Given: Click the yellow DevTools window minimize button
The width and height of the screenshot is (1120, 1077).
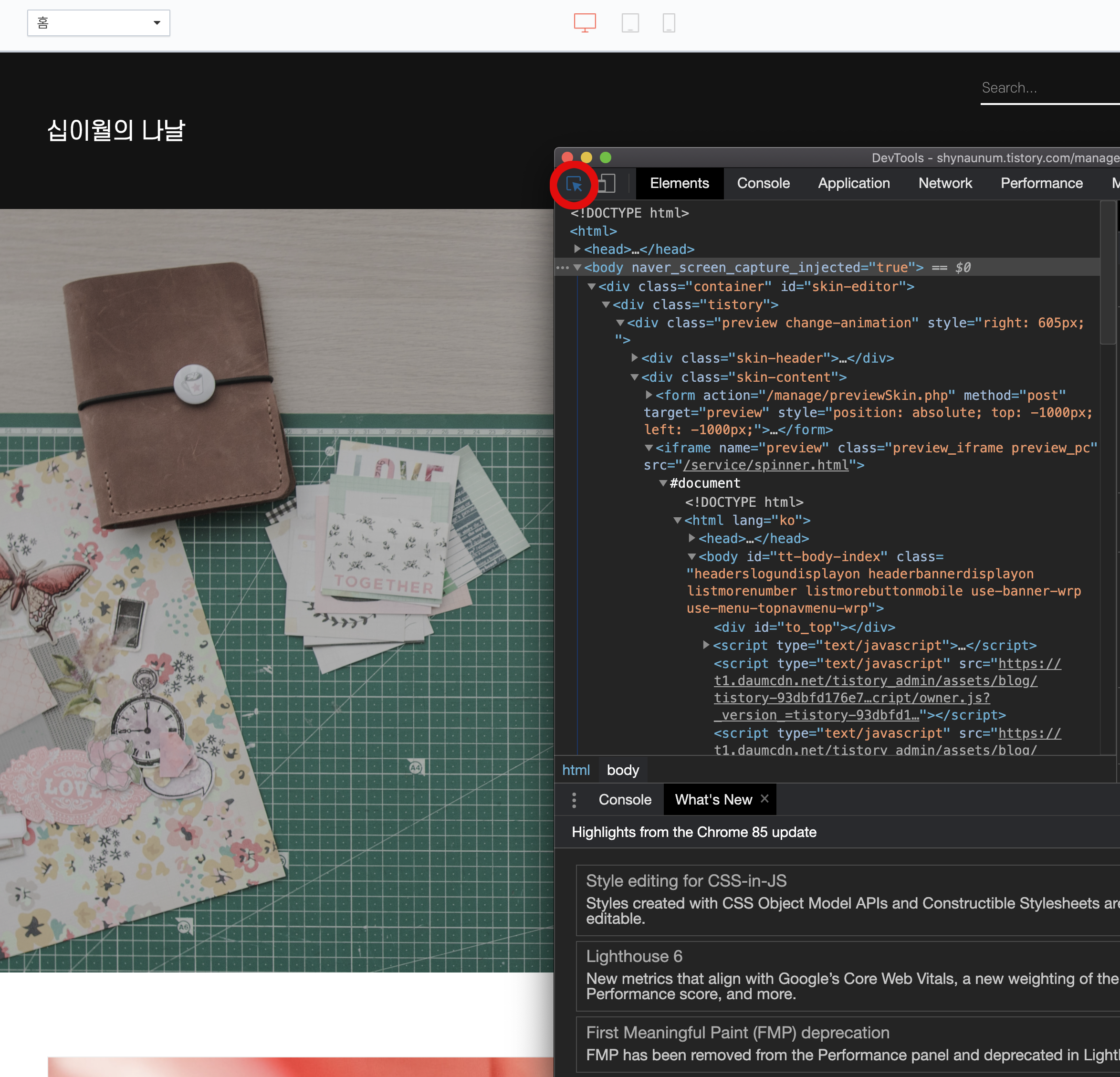Looking at the screenshot, I should tap(586, 157).
